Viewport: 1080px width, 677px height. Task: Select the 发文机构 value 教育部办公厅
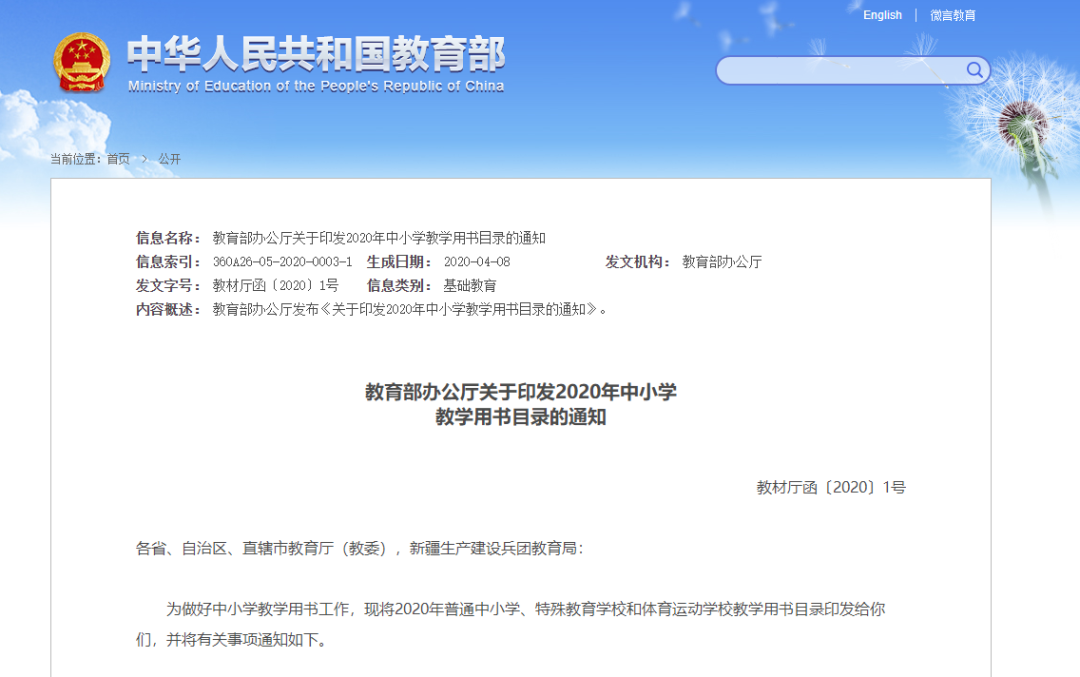(722, 261)
